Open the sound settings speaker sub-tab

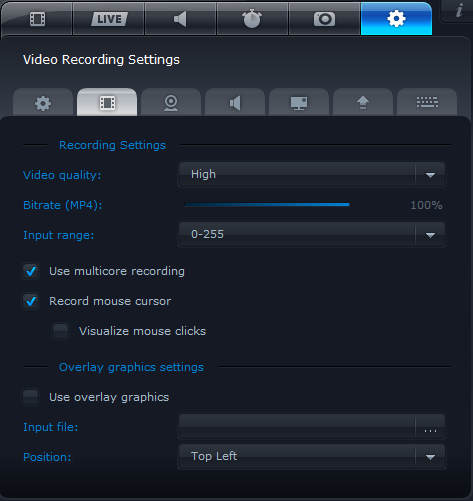click(x=235, y=103)
